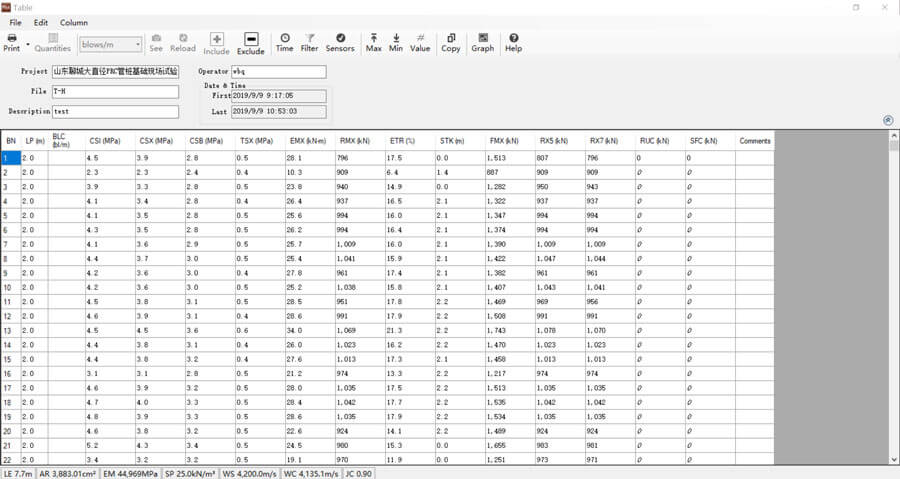Click the Help question icon
The height and width of the screenshot is (479, 900).
pos(514,38)
